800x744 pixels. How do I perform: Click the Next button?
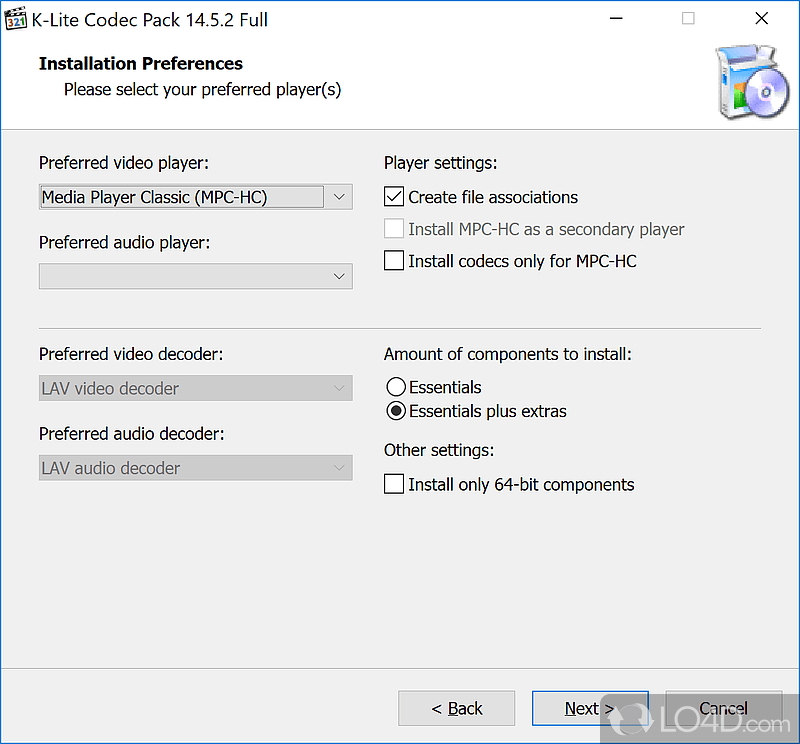[x=589, y=708]
